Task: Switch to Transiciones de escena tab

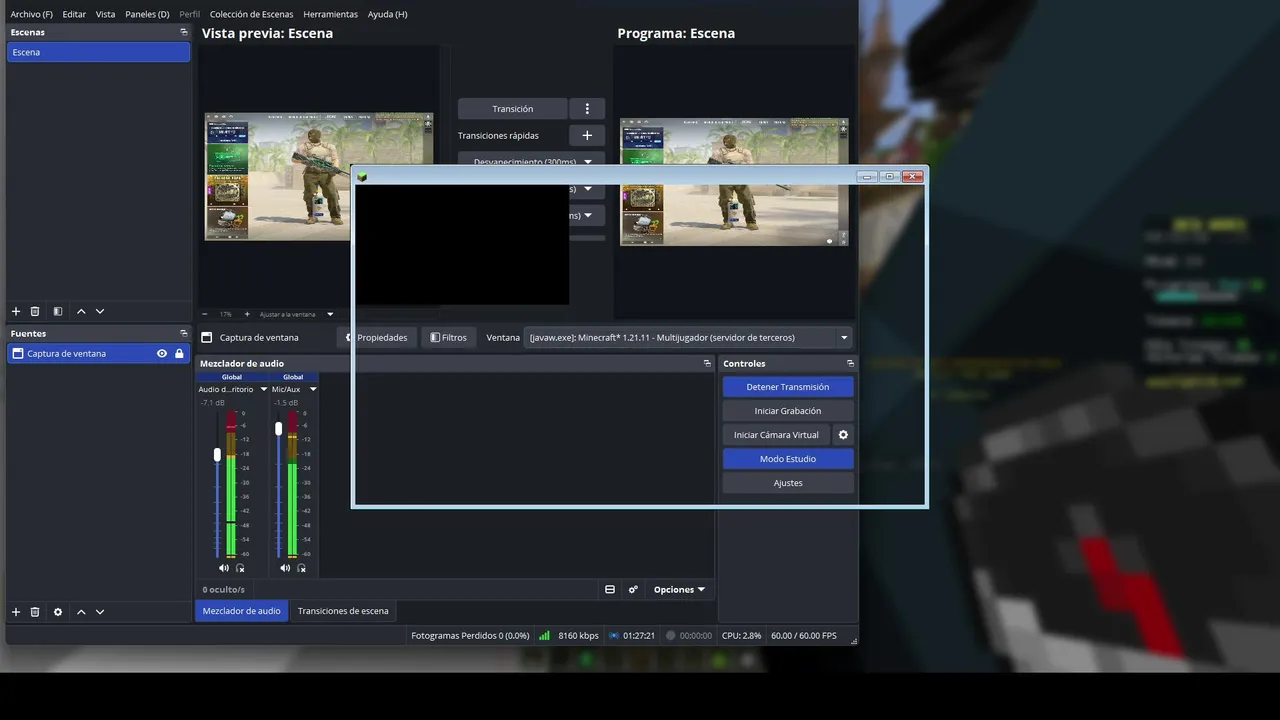Action: pyautogui.click(x=343, y=611)
